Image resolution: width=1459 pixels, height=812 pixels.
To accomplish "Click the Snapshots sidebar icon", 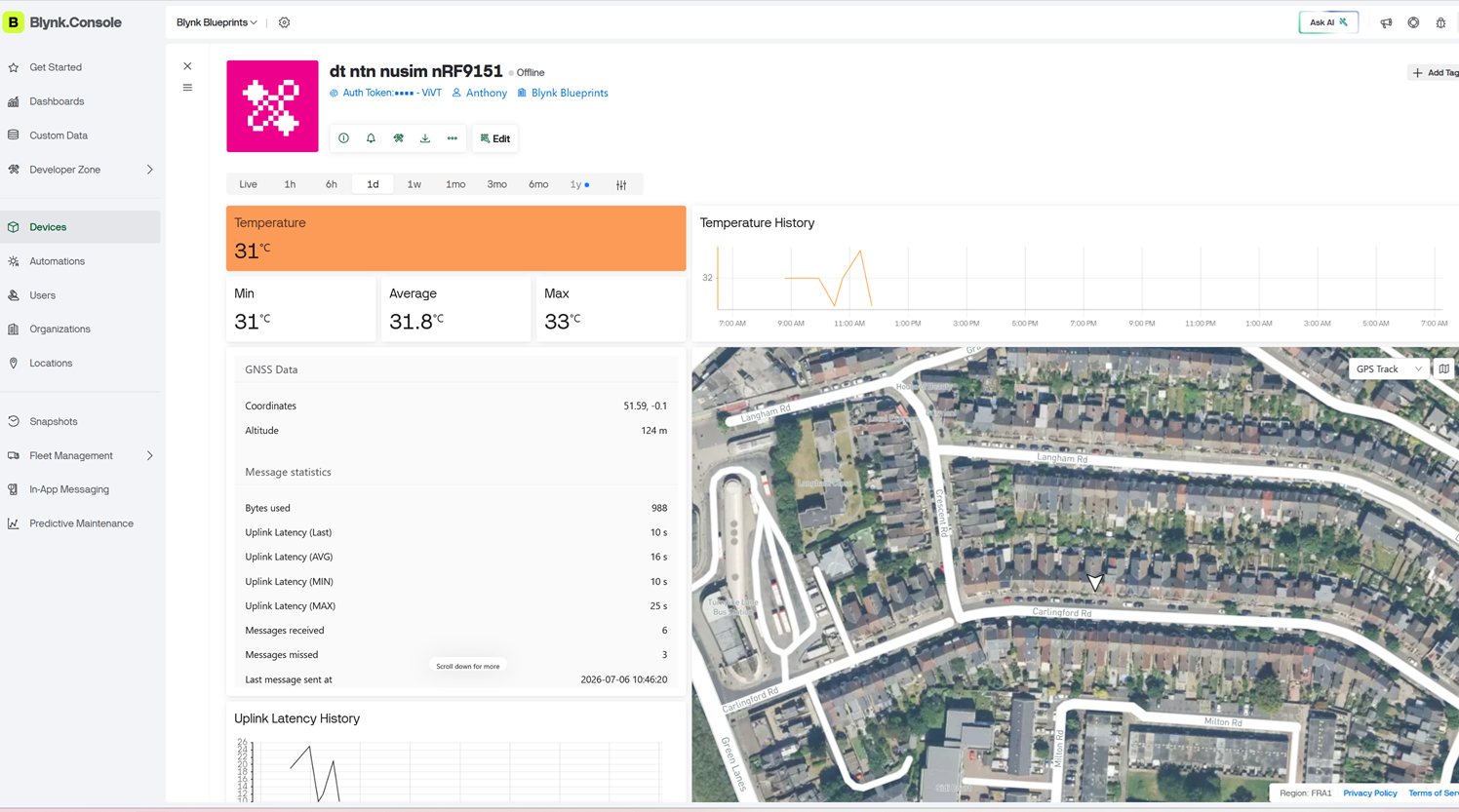I will point(14,422).
